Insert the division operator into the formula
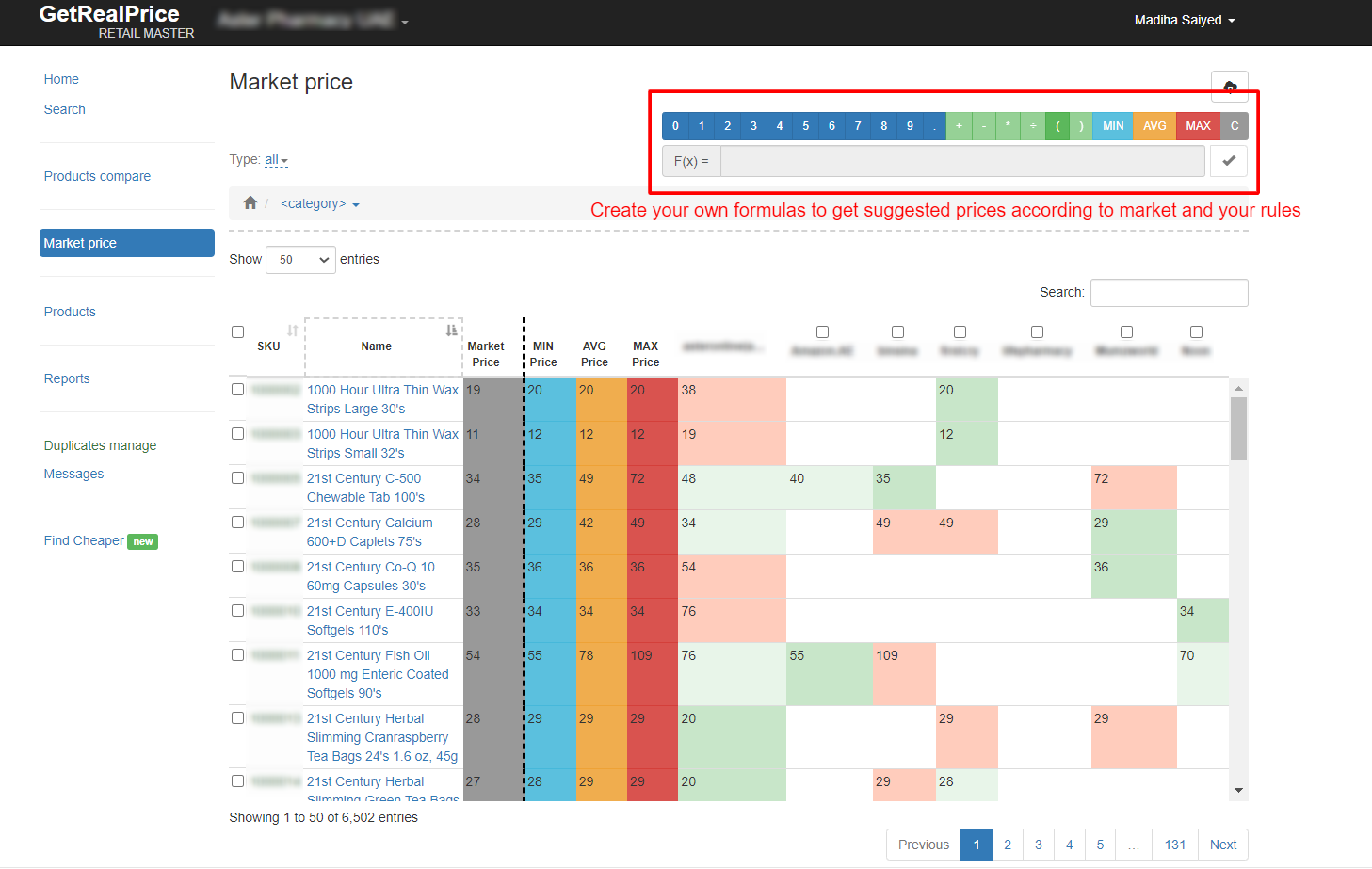 pyautogui.click(x=1033, y=126)
